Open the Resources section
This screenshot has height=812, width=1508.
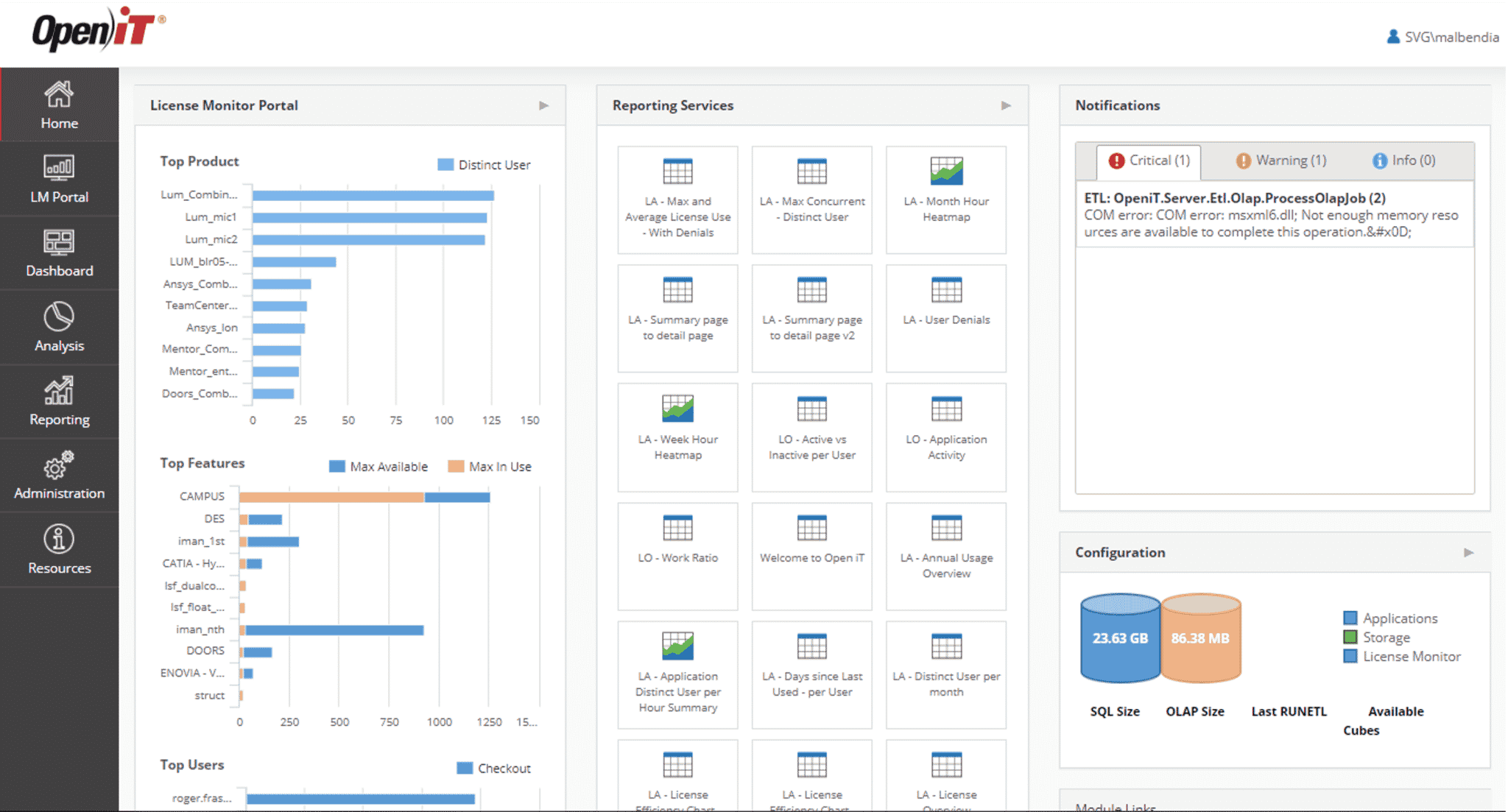click(x=59, y=549)
